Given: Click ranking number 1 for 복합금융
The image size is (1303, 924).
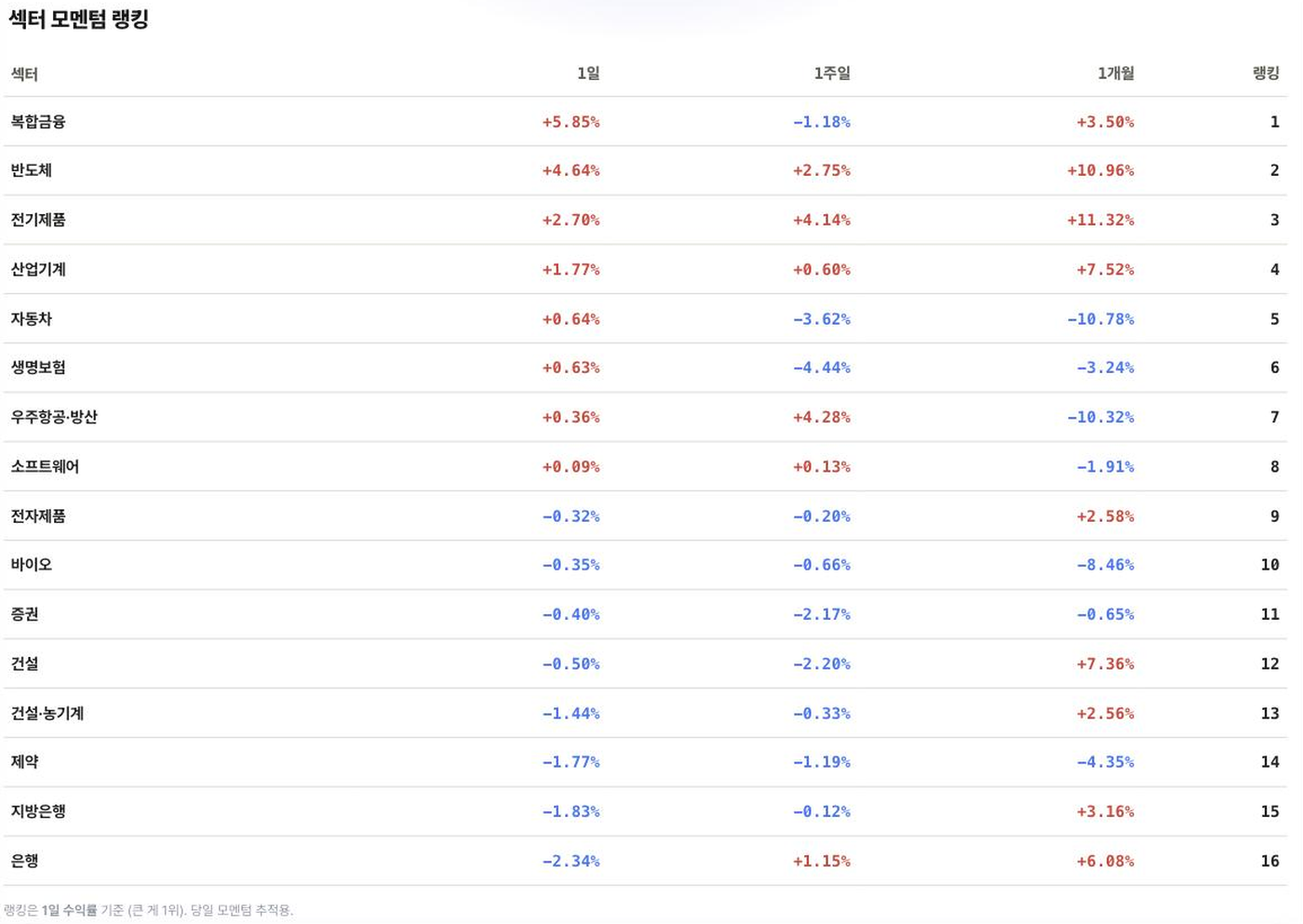Looking at the screenshot, I should click(1274, 122).
